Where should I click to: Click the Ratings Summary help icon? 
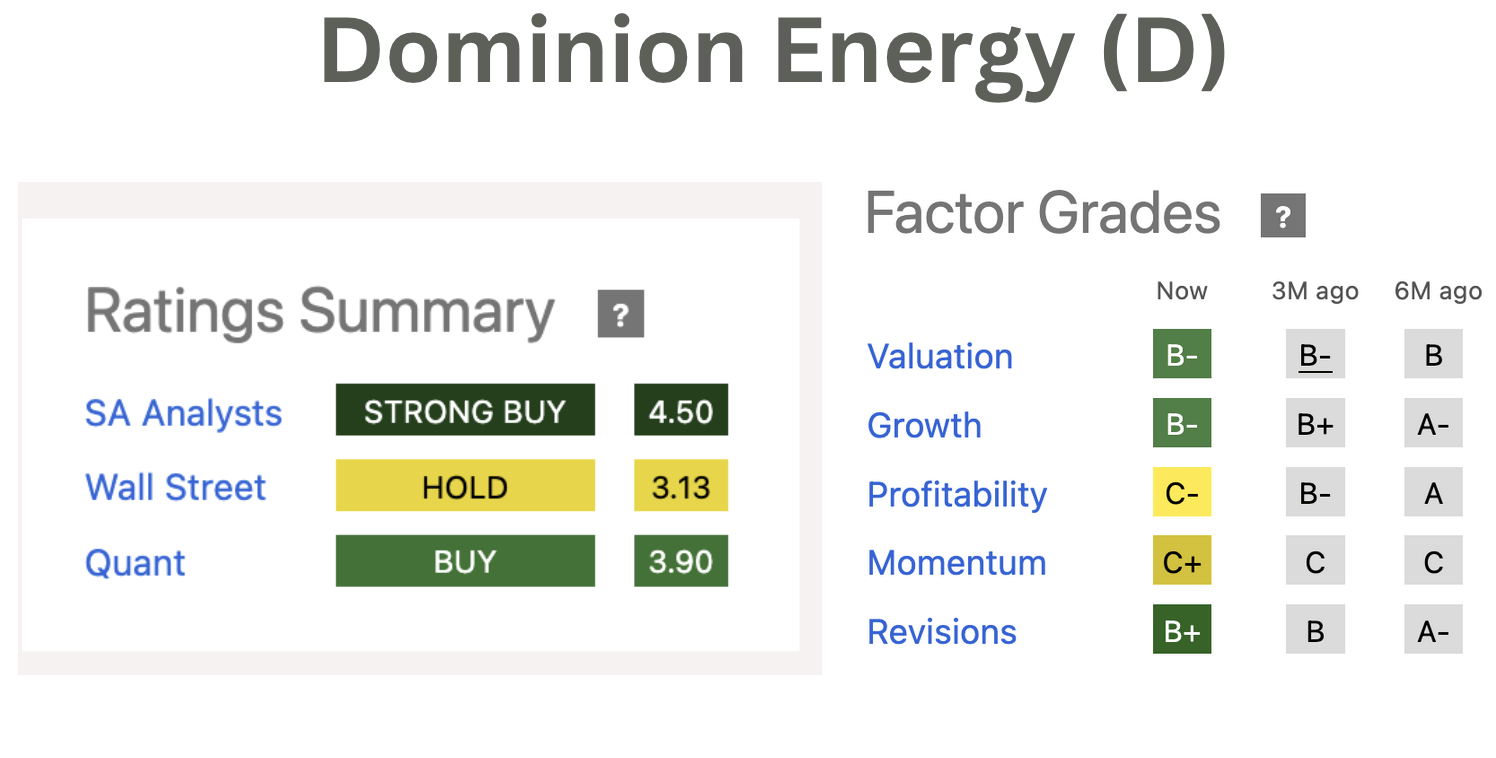(x=620, y=313)
